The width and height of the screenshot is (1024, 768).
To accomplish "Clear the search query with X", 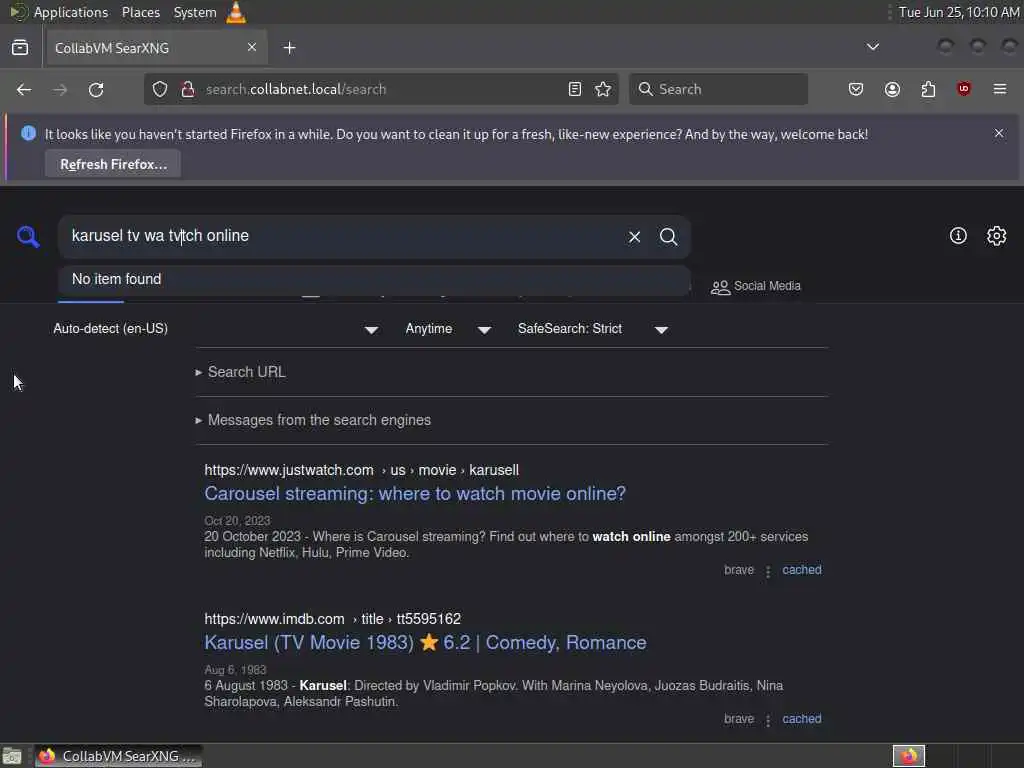I will (634, 236).
